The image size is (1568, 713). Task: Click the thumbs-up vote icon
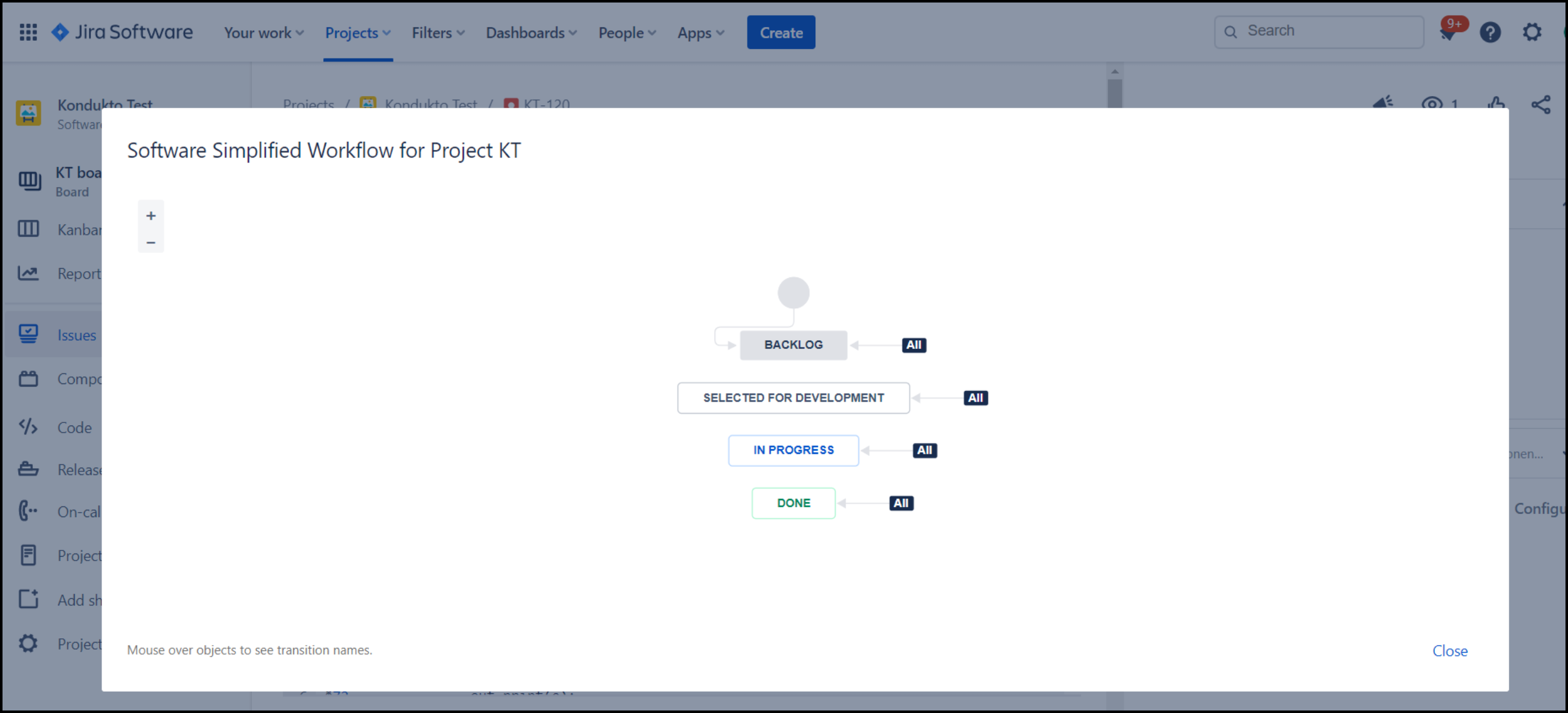coord(1496,103)
